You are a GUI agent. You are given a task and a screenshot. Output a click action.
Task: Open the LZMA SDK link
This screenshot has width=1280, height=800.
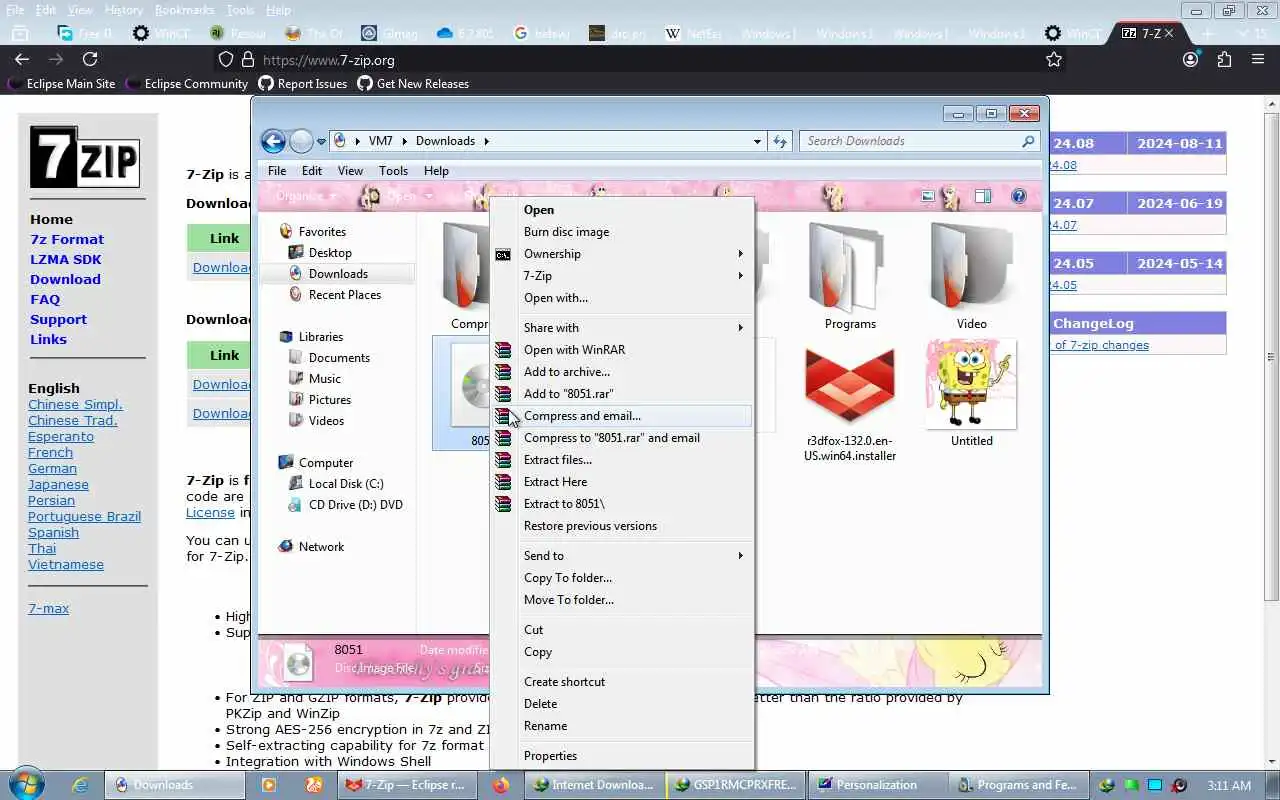65,259
